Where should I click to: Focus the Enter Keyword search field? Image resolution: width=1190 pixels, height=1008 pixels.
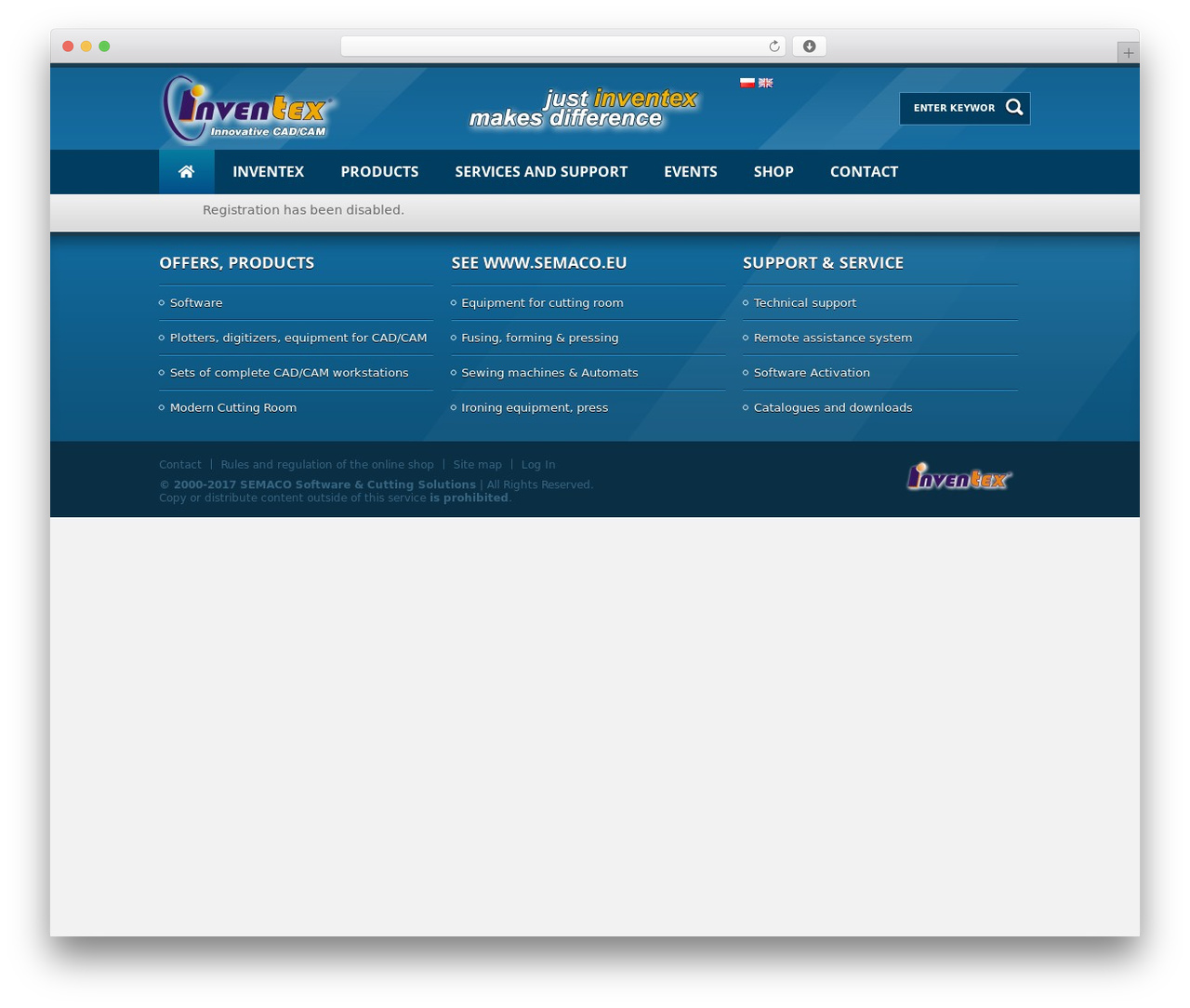[x=954, y=108]
